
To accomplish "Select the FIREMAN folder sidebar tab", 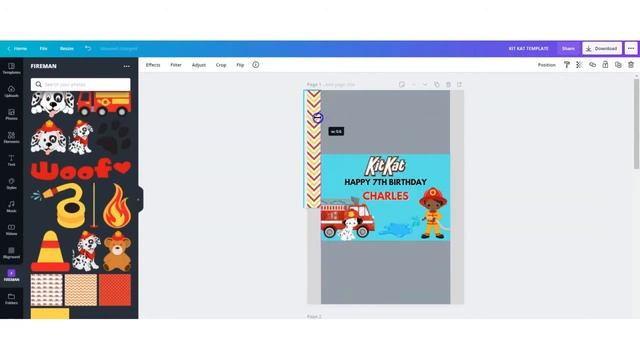I will tap(11, 276).
